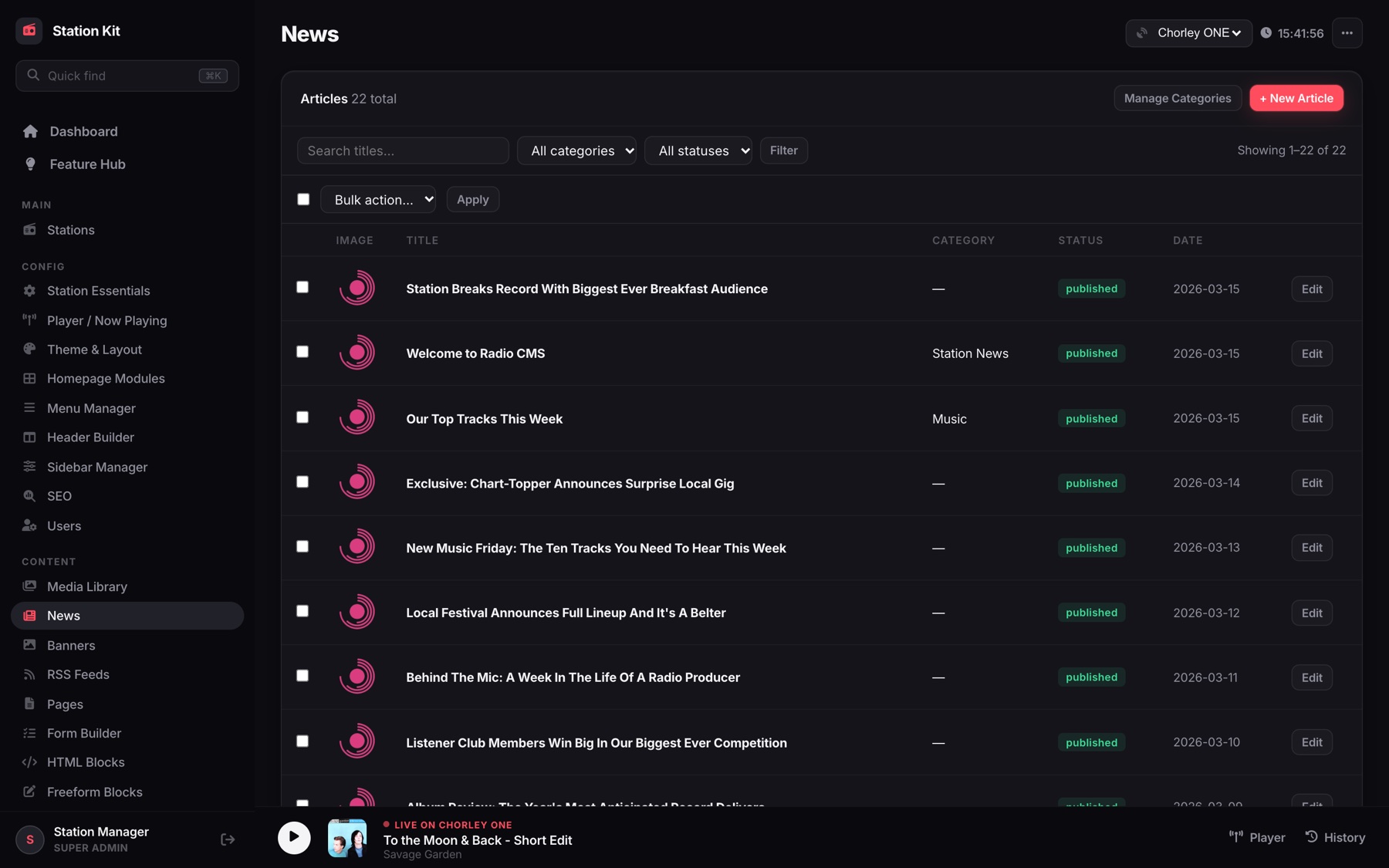Toggle the select-all articles checkbox
This screenshot has width=1389, height=868.
click(303, 199)
